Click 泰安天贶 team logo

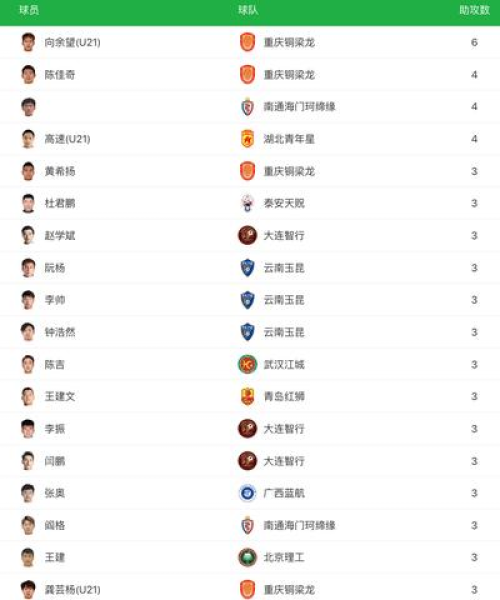tap(248, 203)
